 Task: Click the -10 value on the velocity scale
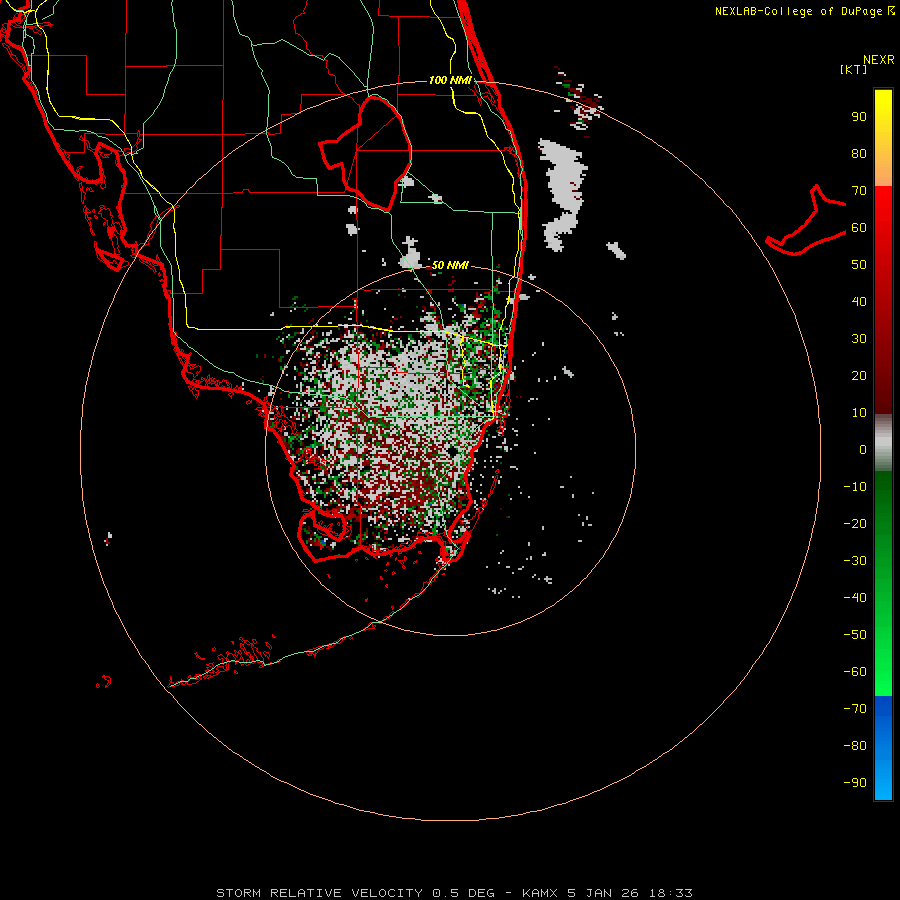click(x=855, y=487)
